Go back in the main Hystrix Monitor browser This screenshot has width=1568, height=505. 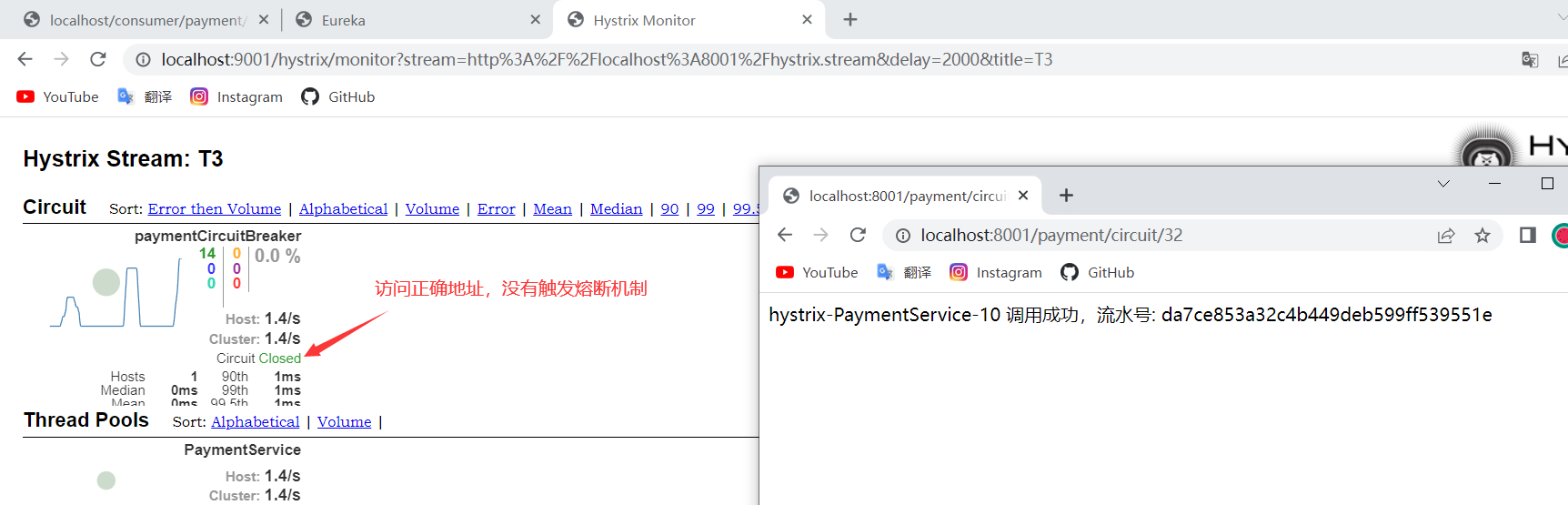(x=25, y=59)
